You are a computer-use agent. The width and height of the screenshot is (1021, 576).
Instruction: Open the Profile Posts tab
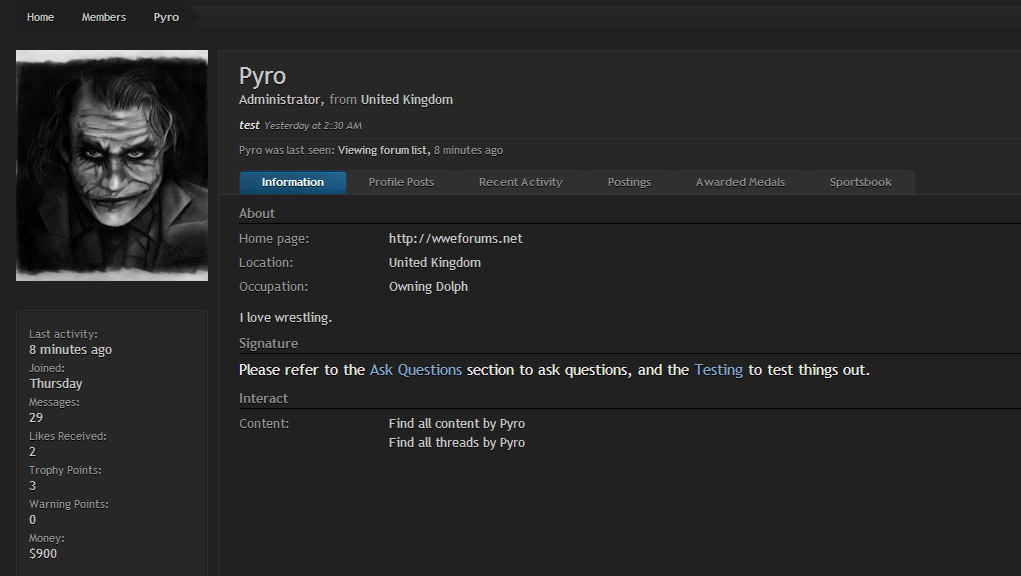[x=401, y=182]
